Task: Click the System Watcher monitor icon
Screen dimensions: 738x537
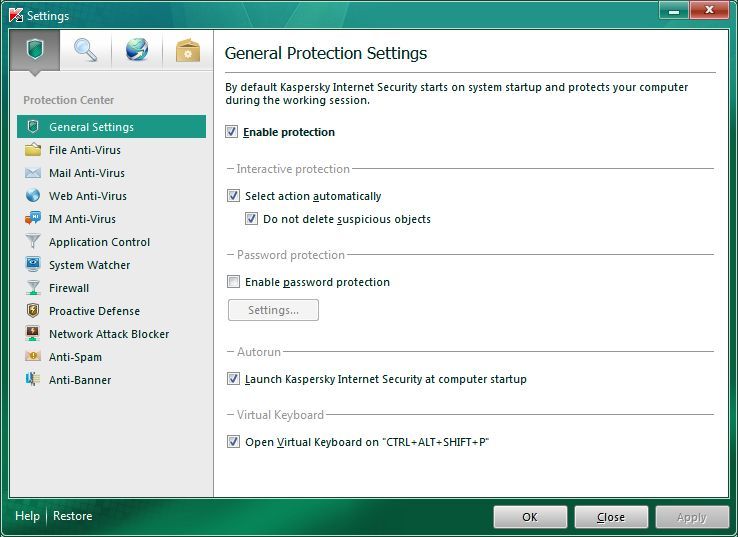Action: click(x=33, y=264)
